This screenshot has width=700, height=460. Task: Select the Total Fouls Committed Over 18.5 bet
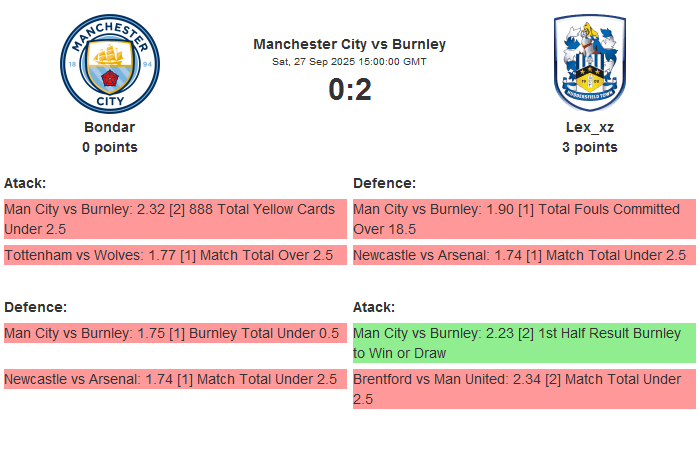[x=524, y=219]
